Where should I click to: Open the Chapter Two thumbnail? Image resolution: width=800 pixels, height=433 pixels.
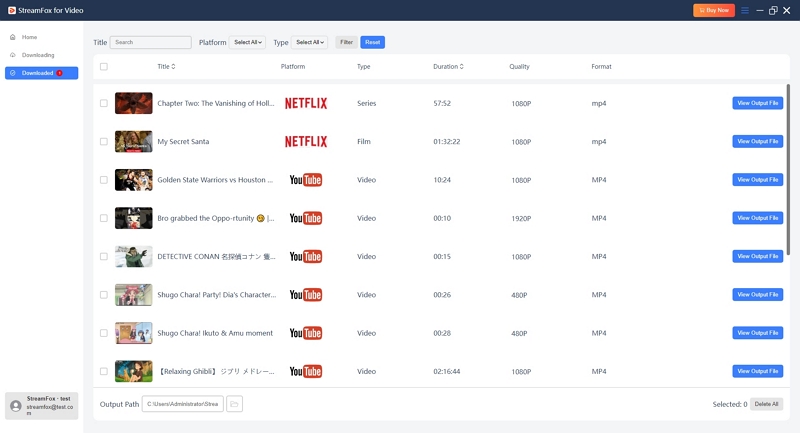point(134,103)
